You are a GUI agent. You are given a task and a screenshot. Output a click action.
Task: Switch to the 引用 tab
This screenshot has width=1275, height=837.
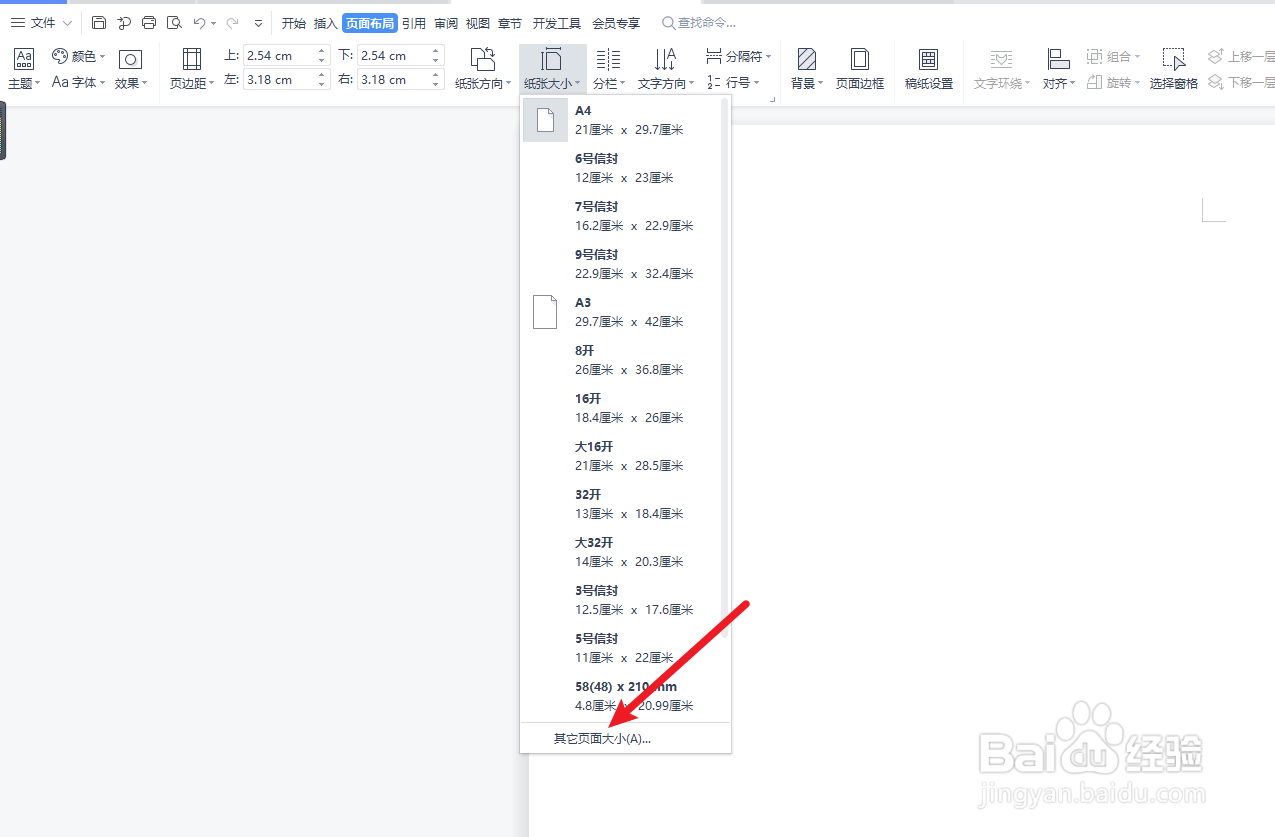[414, 22]
